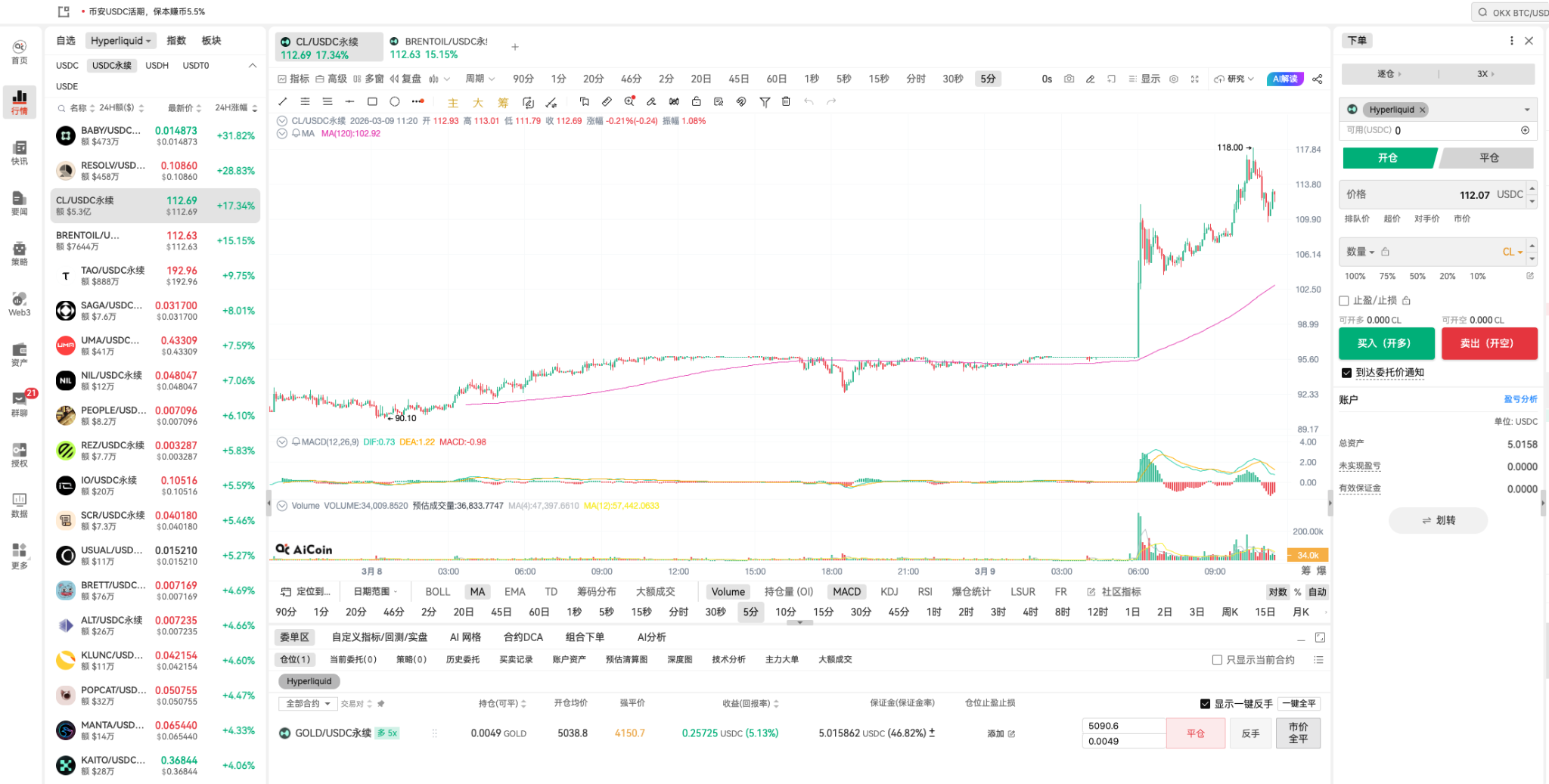Set order quantity to 50%
The width and height of the screenshot is (1549, 784).
click(1417, 276)
